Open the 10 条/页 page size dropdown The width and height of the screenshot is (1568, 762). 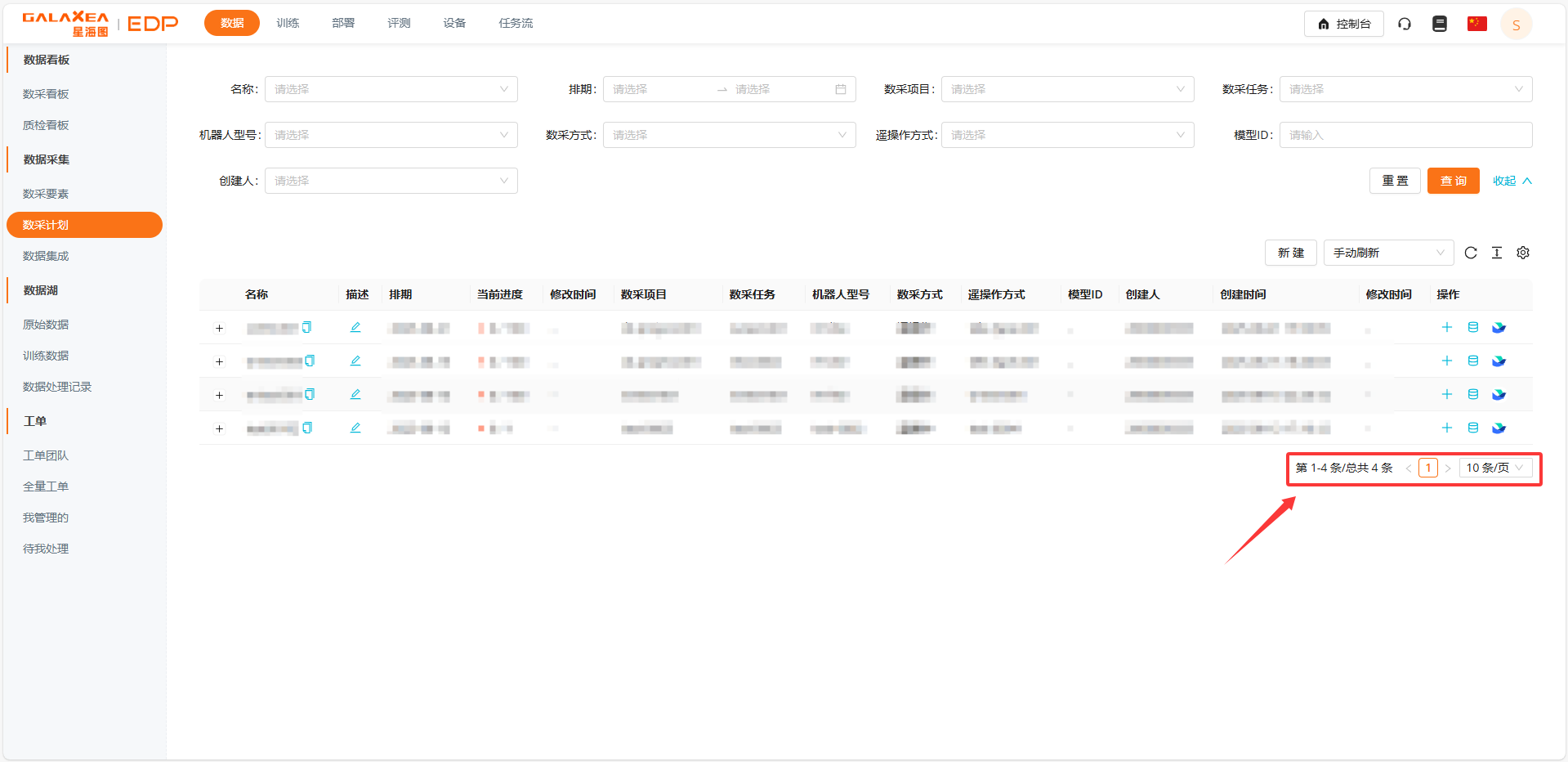1496,467
